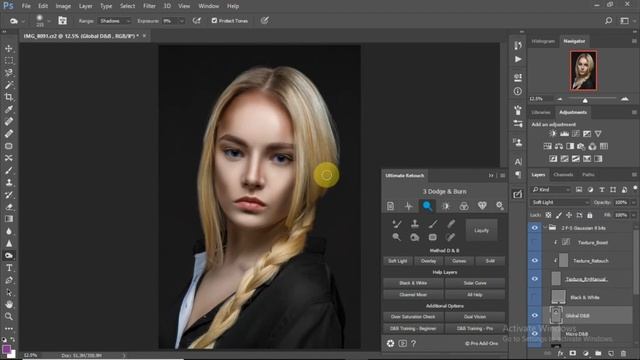Screen dimensions: 640x360
Task: Switch to the Histogram tab
Action: click(543, 41)
